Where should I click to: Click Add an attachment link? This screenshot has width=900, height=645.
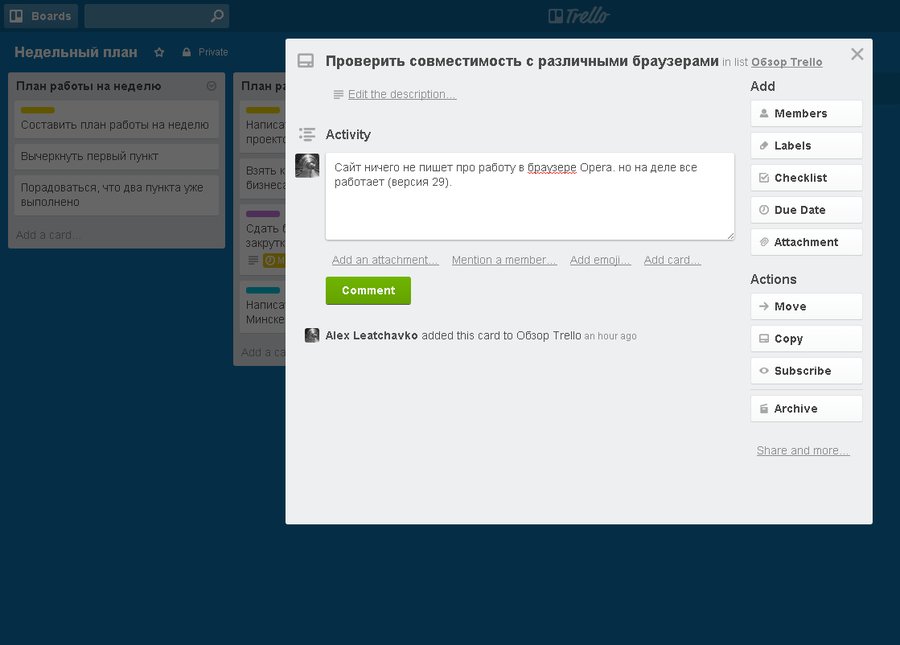[x=385, y=260]
